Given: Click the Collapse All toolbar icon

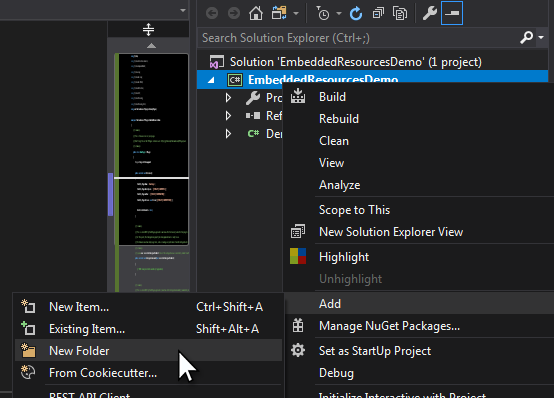Looking at the screenshot, I should [x=378, y=13].
